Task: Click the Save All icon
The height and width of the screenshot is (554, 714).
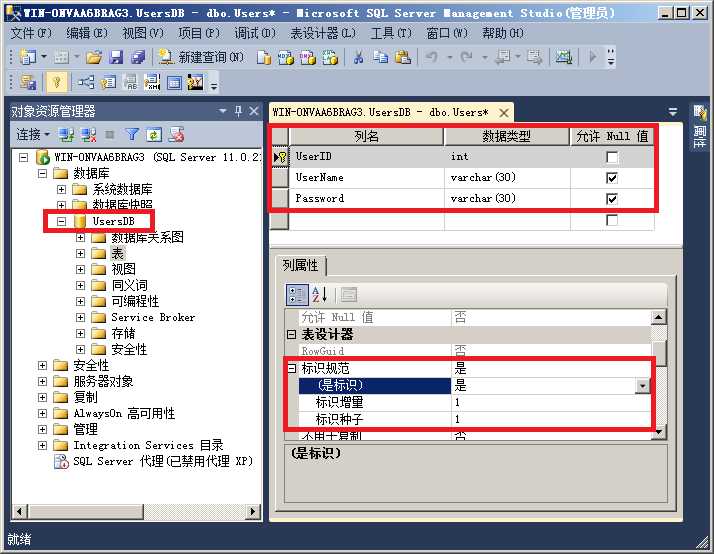Action: pyautogui.click(x=138, y=57)
